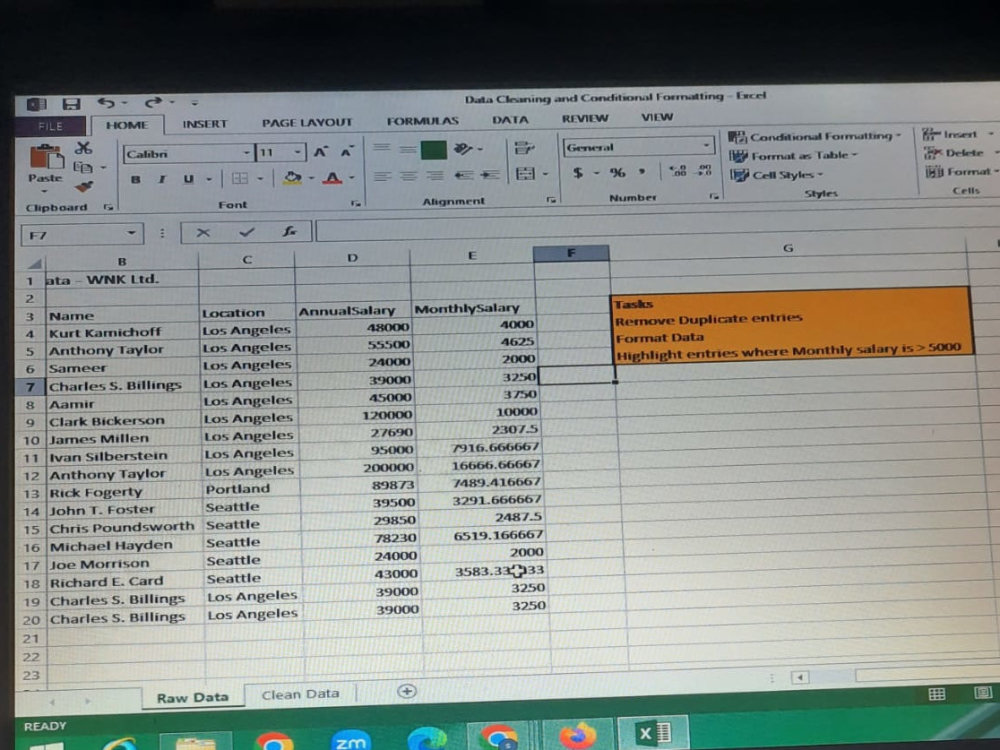Open the Format as Table dropdown

[x=794, y=156]
